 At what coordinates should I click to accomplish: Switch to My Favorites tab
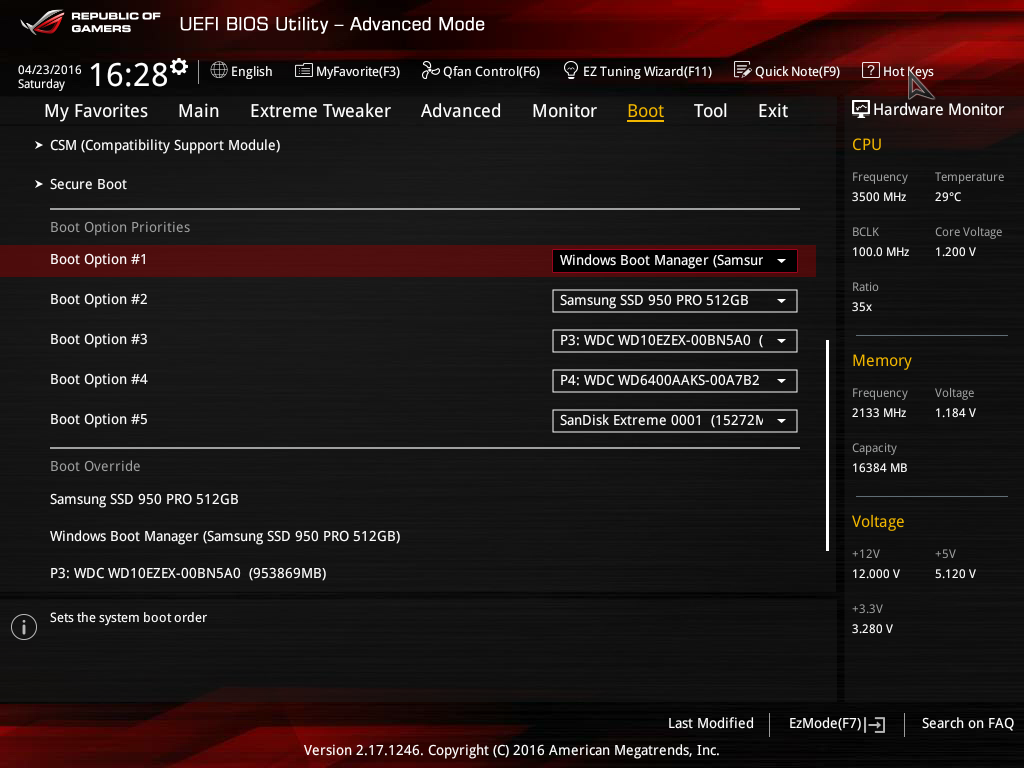(x=96, y=111)
